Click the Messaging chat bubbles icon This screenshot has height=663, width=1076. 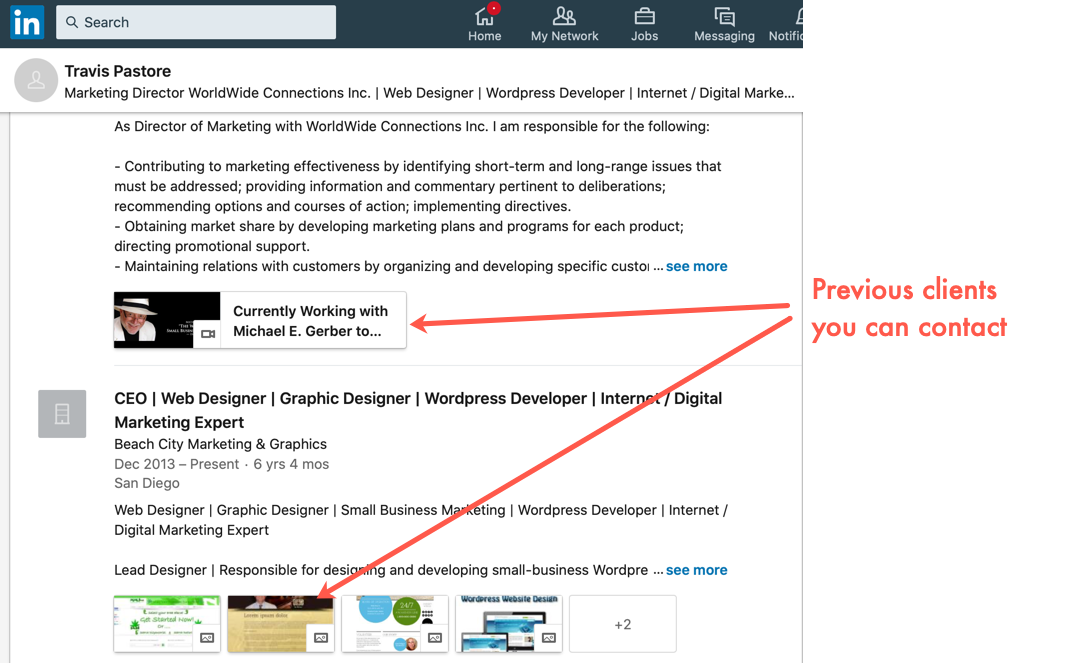tap(724, 16)
